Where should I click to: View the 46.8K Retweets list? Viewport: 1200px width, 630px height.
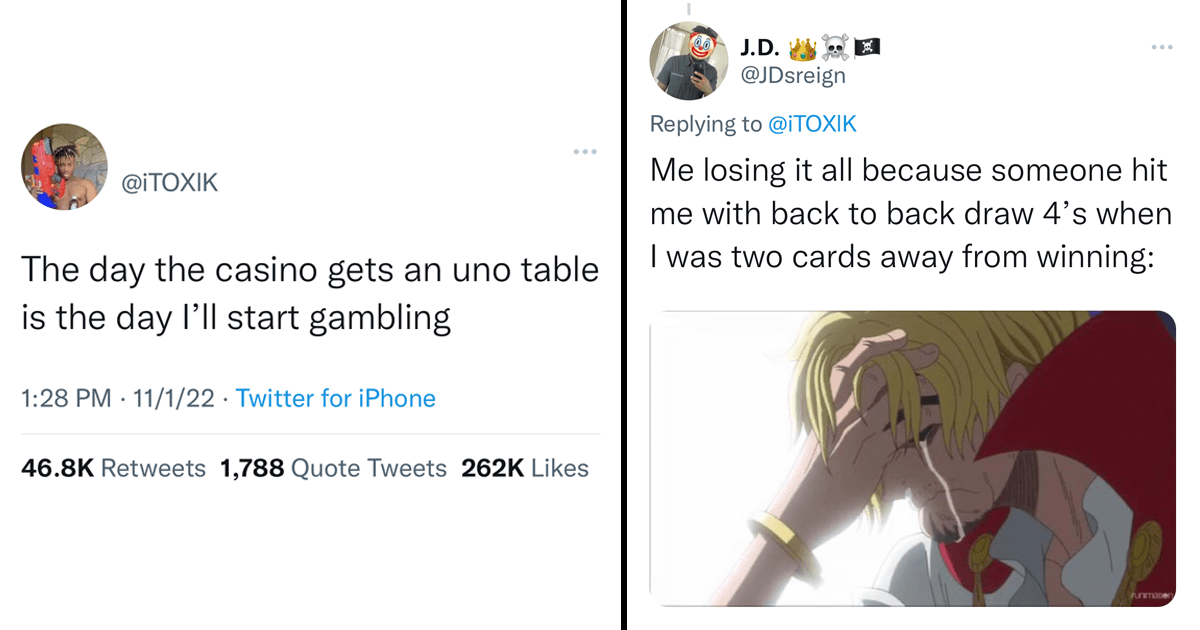[x=113, y=468]
